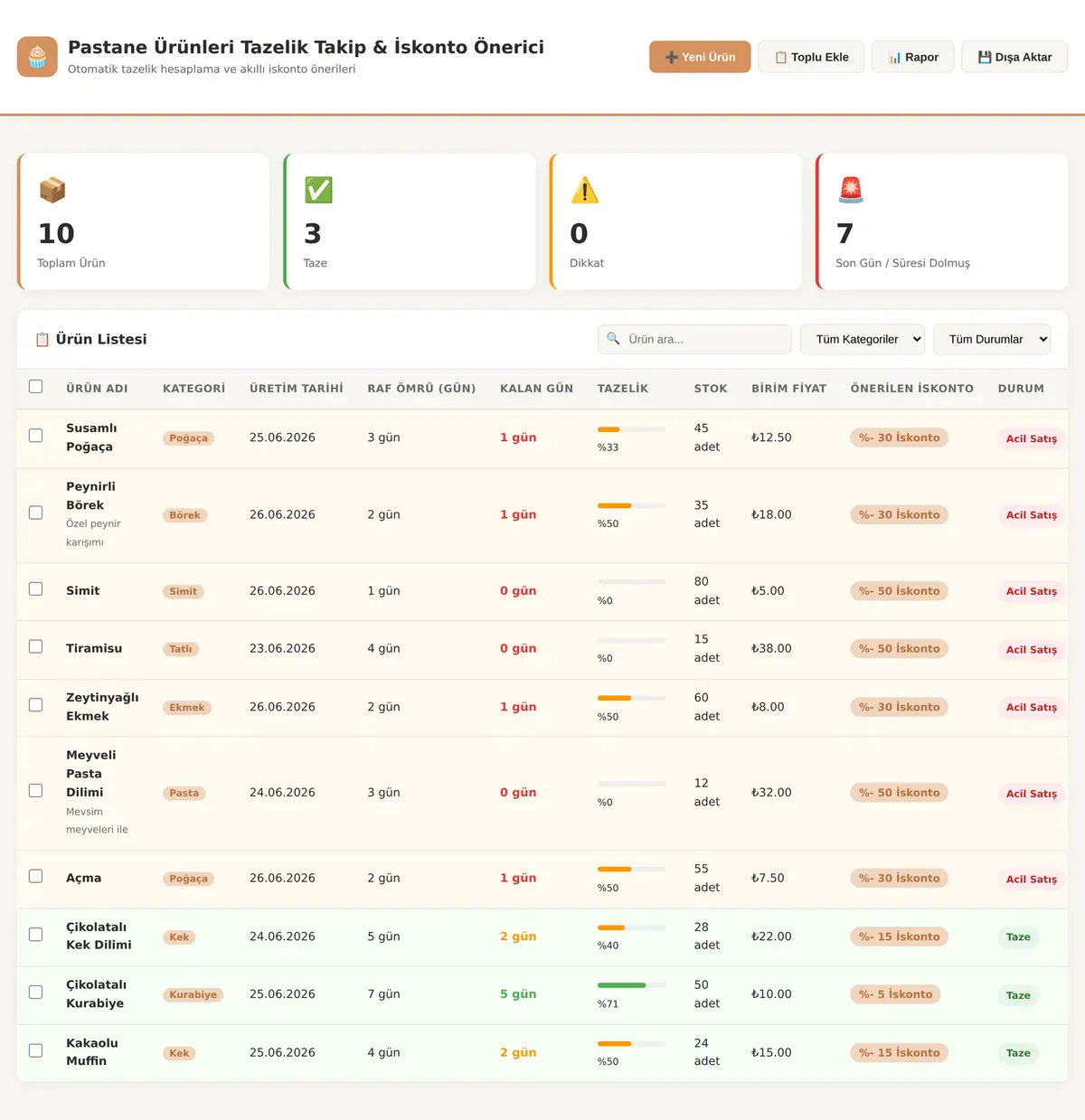Screen dimensions: 1085x1120
Task: Click the Önerilen İskonto column header
Action: (x=911, y=389)
